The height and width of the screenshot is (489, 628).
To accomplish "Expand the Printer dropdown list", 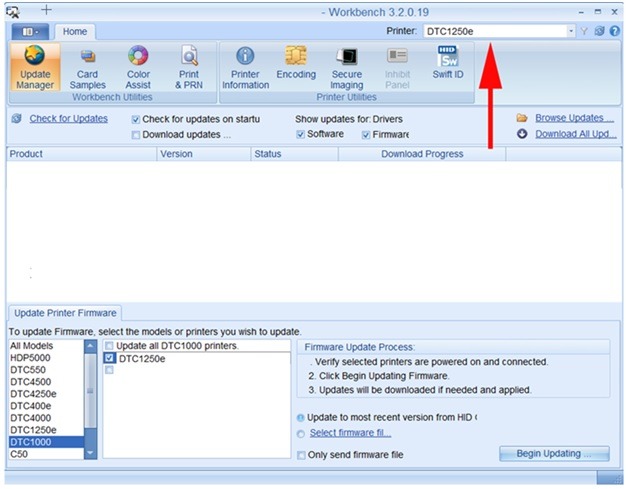I will coord(571,31).
